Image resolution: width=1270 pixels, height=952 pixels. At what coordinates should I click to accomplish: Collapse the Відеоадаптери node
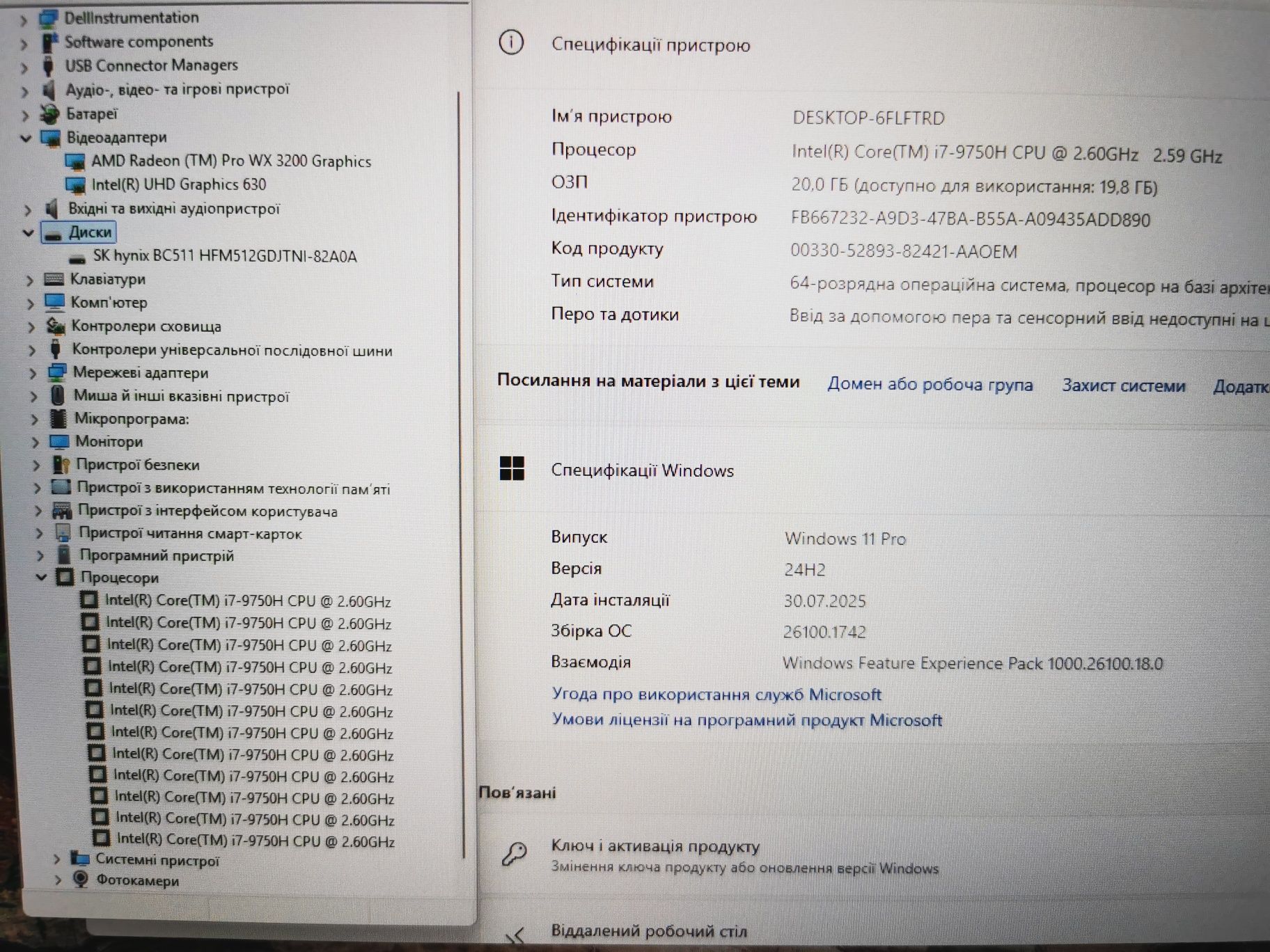pyautogui.click(x=26, y=138)
